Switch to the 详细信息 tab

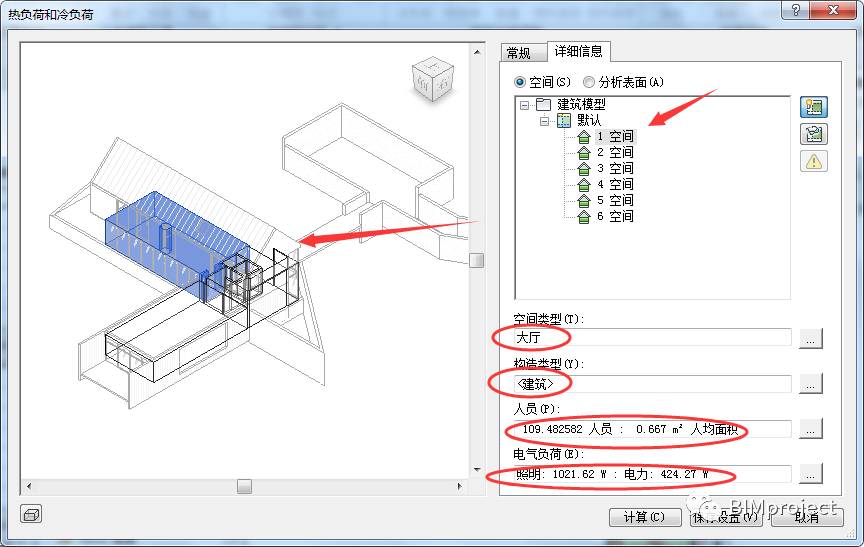579,51
